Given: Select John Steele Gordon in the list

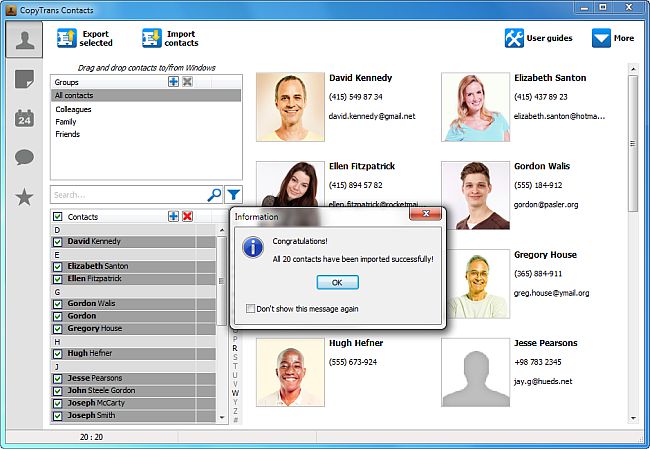Looking at the screenshot, I should coord(133,391).
